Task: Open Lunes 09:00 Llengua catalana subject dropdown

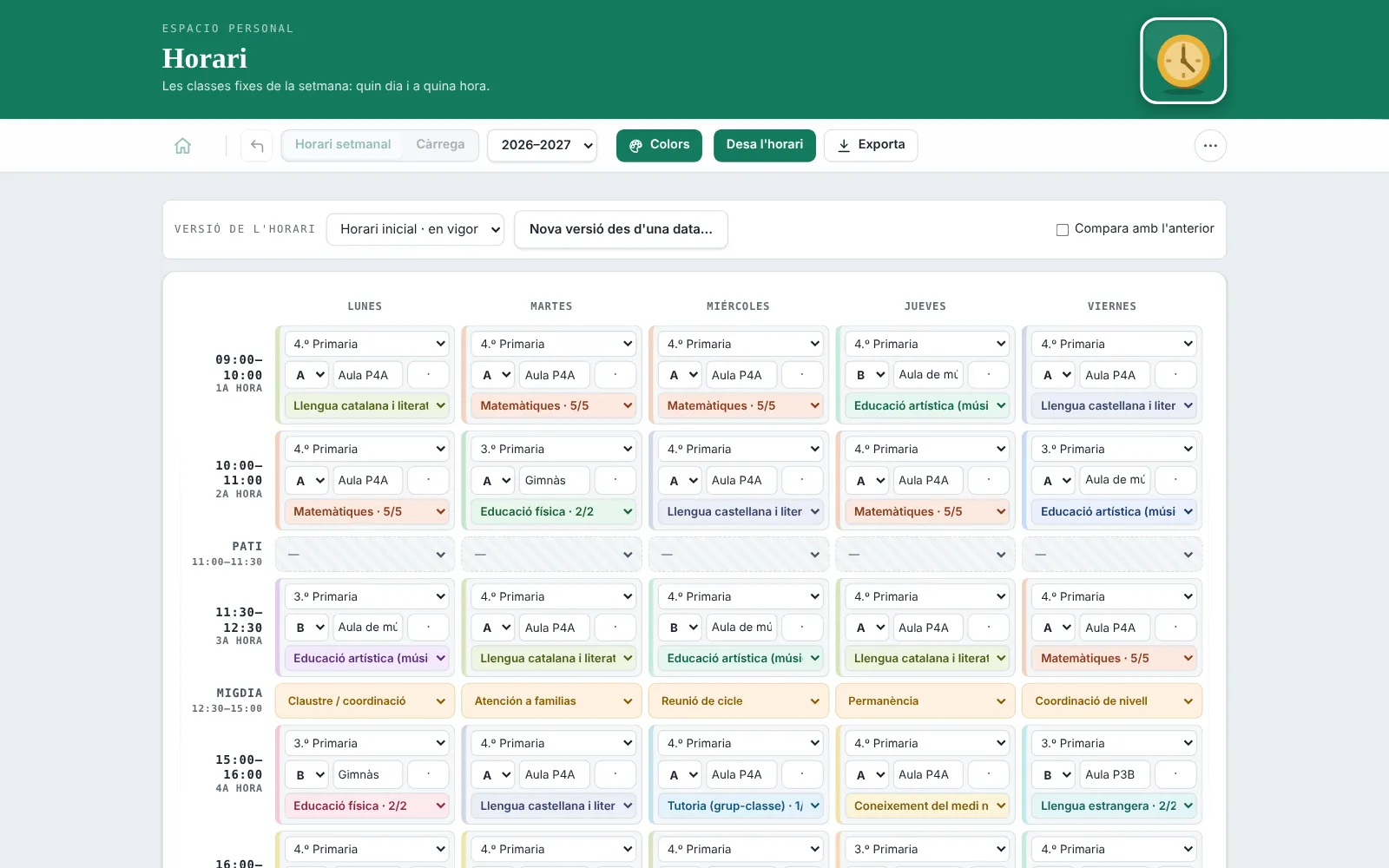Action: [366, 405]
